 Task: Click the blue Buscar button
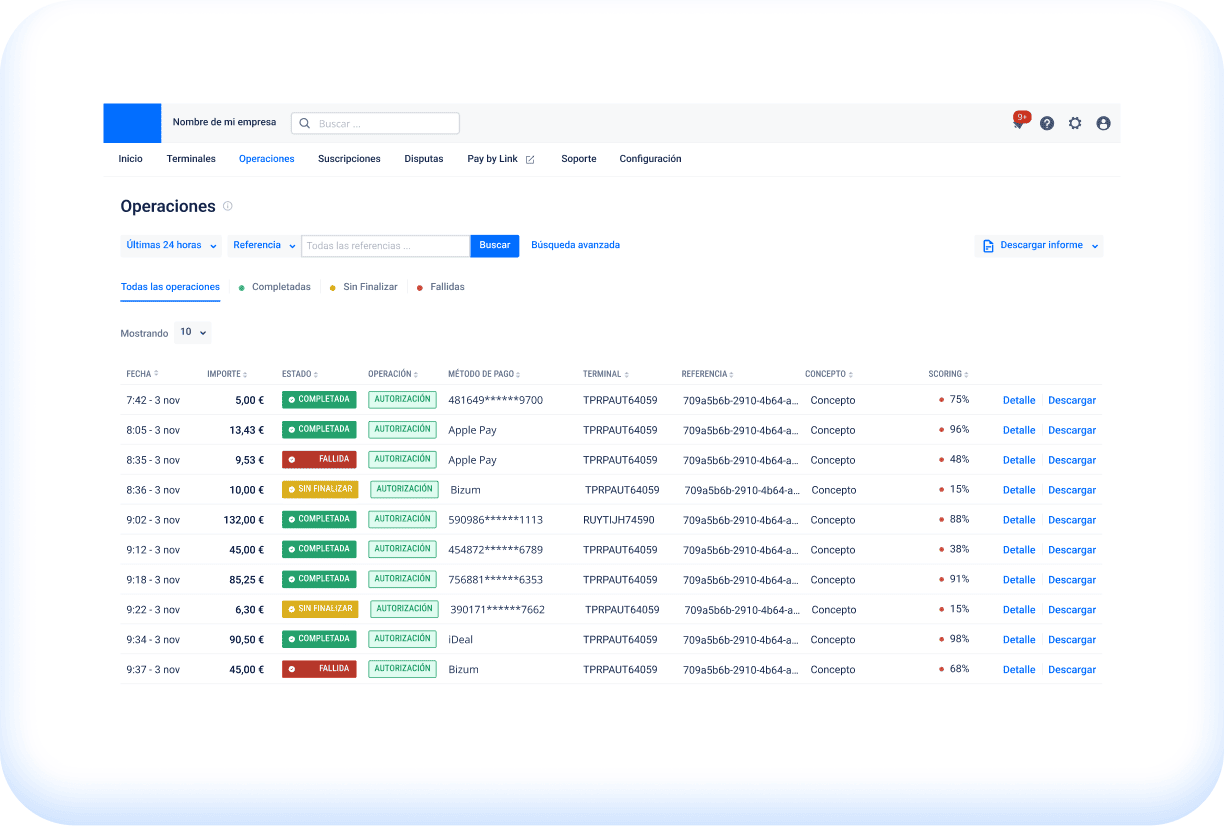495,245
